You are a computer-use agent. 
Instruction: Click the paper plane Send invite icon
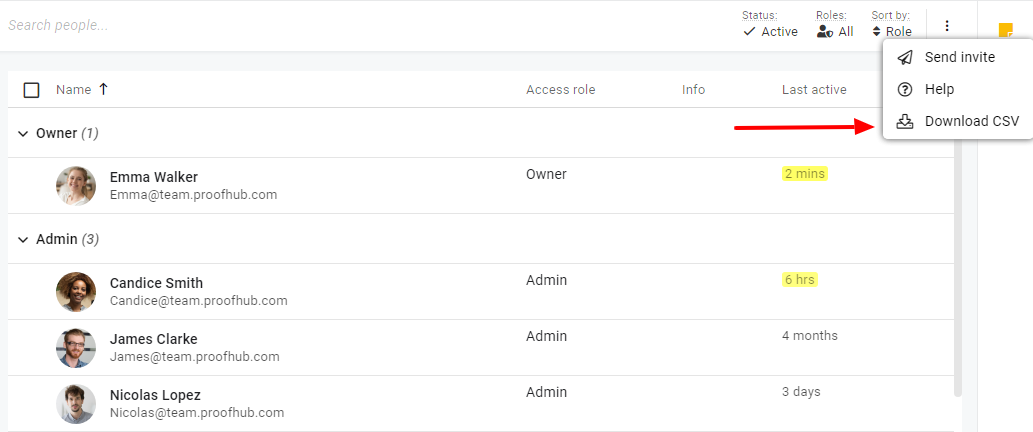tap(905, 57)
